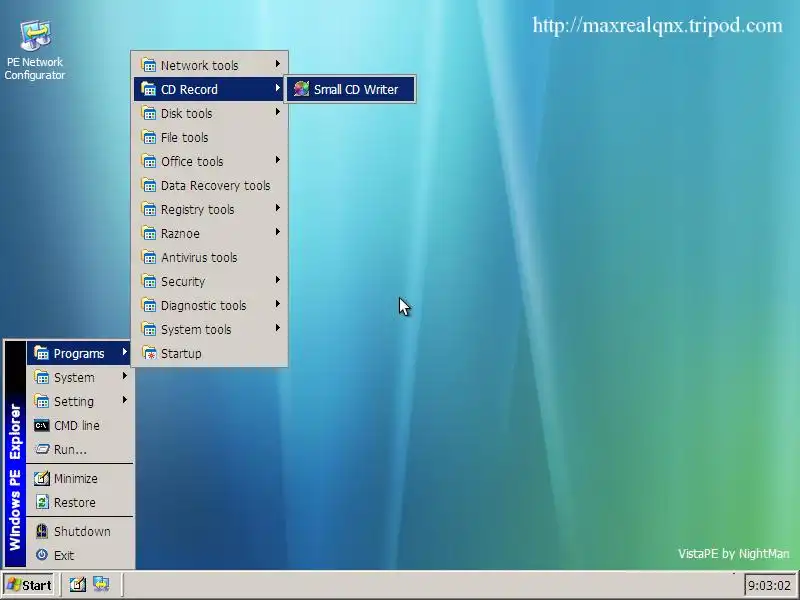This screenshot has height=600, width=800.
Task: Click the Raznoe folder icon
Action: click(x=148, y=233)
